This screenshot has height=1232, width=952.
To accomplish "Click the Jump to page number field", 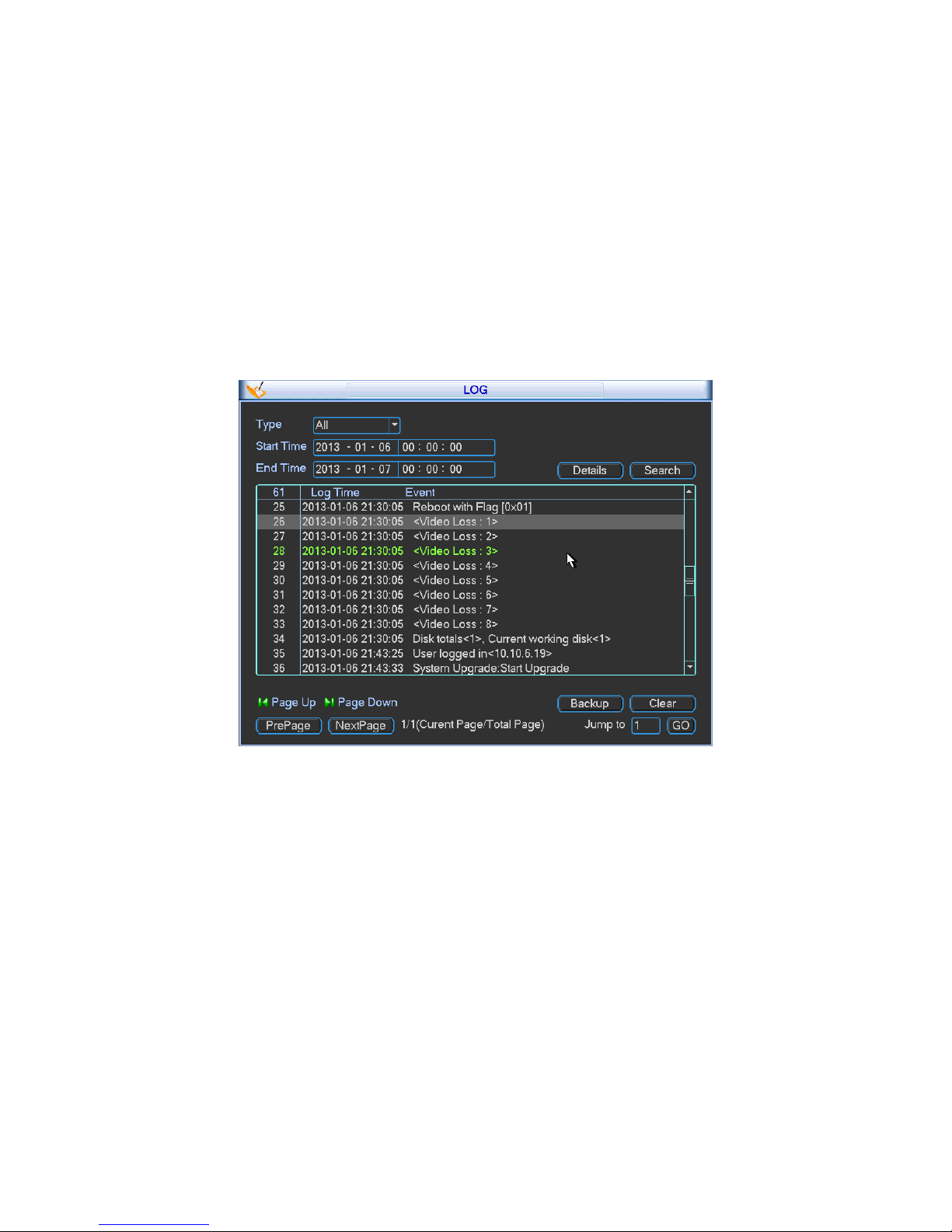I will pyautogui.click(x=646, y=725).
